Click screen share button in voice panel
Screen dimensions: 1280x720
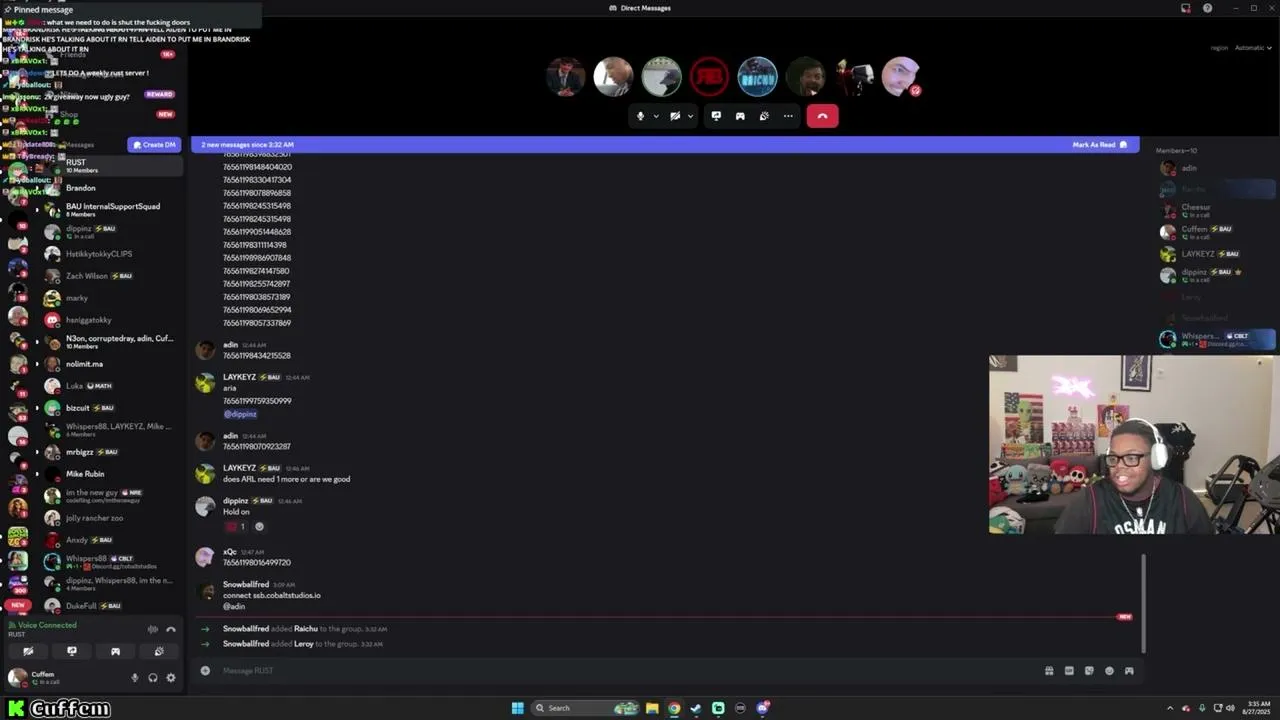(71, 651)
